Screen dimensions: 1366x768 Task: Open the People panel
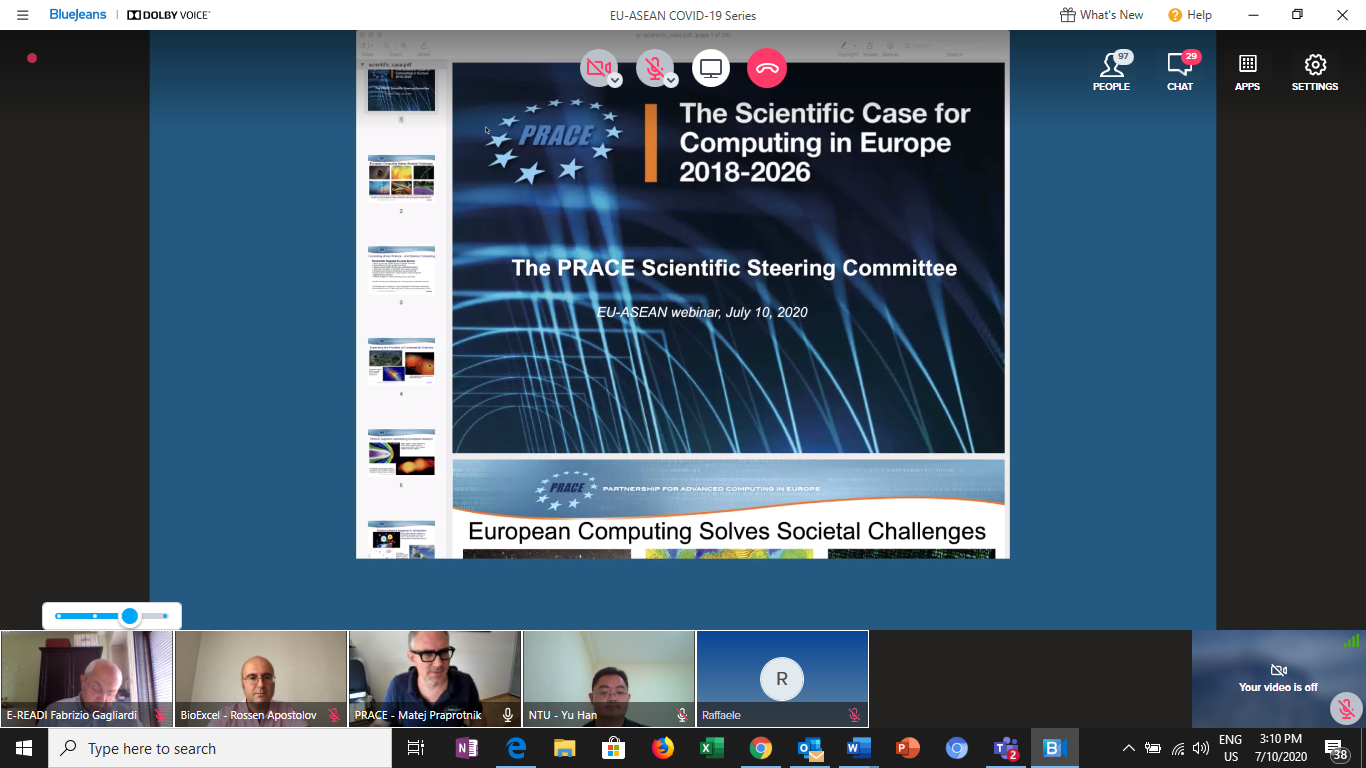point(1111,71)
